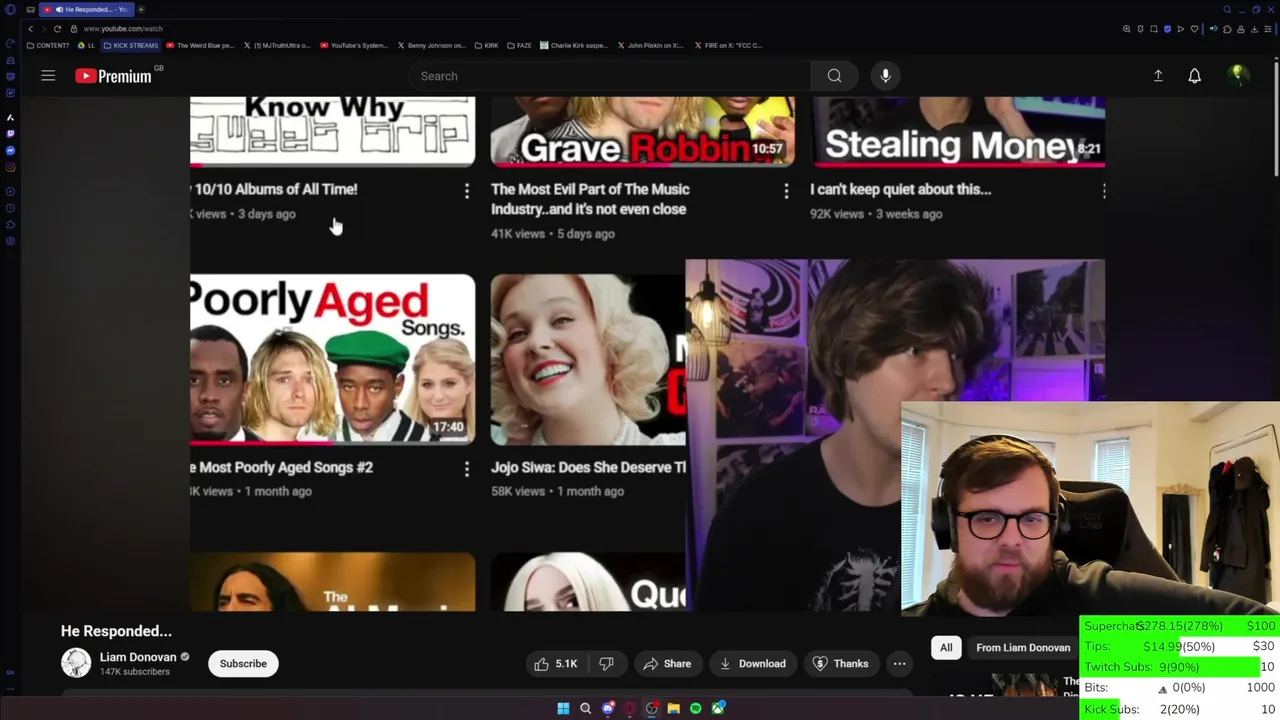Go back in browser
This screenshot has width=1280, height=720.
click(x=30, y=29)
